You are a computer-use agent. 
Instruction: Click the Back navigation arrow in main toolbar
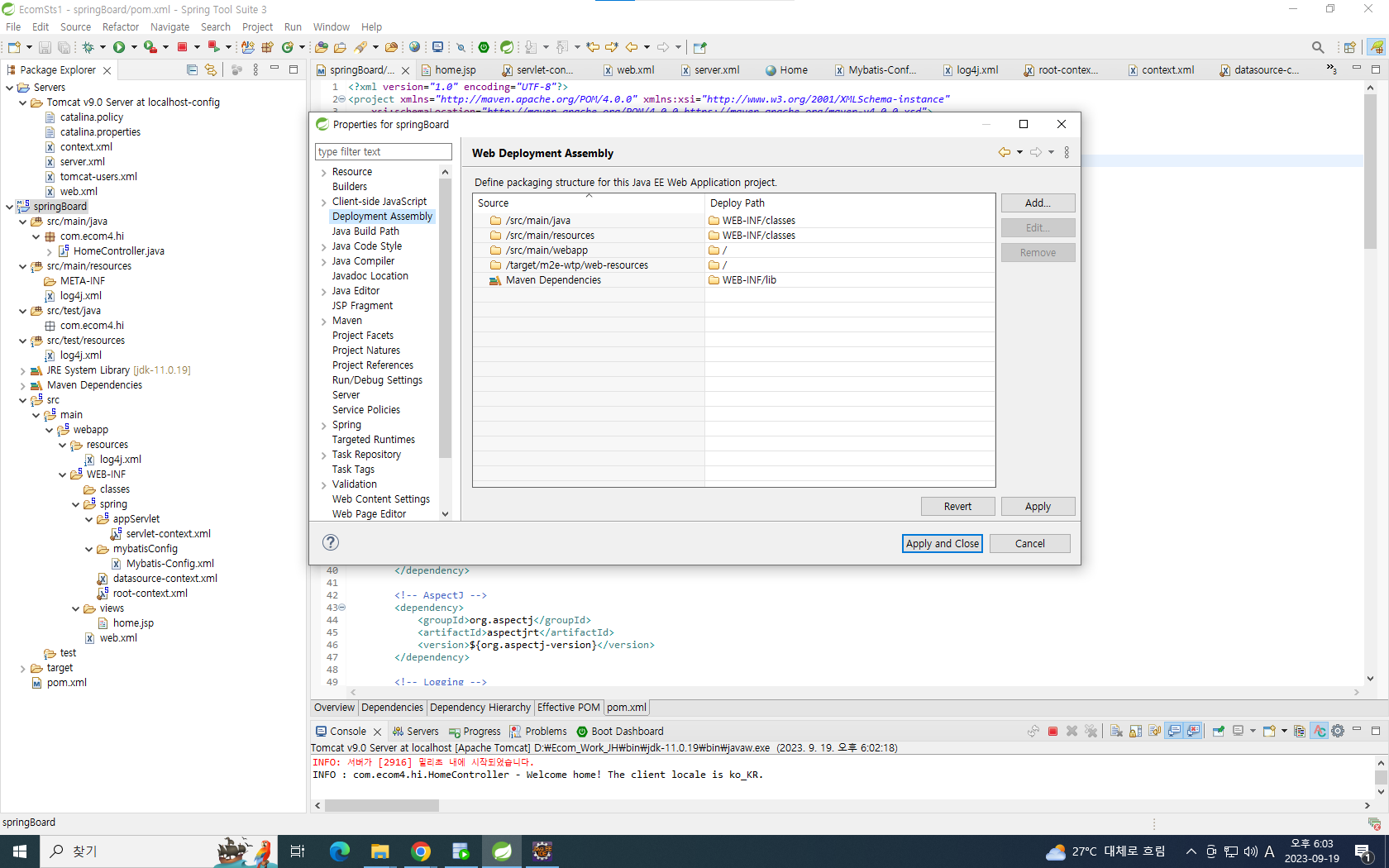pos(632,47)
